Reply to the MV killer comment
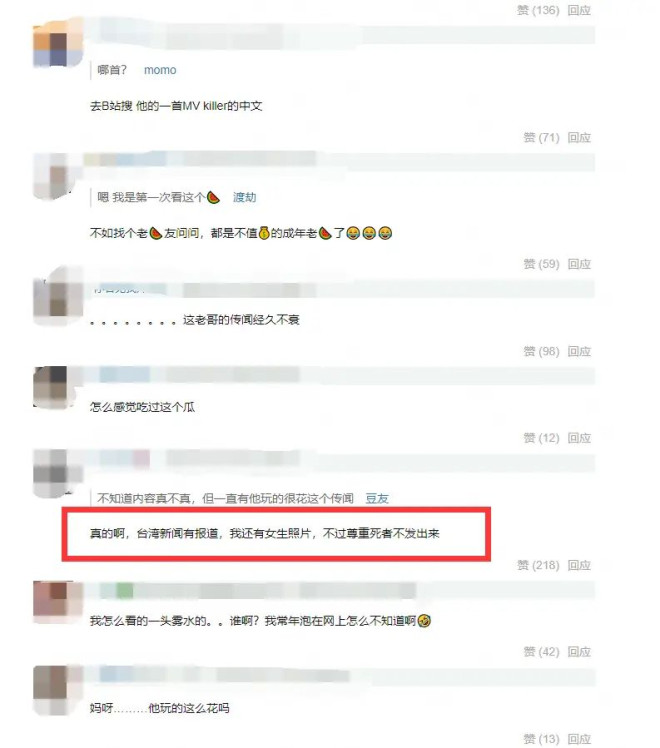Viewport: 660px width, 748px height. (x=579, y=137)
